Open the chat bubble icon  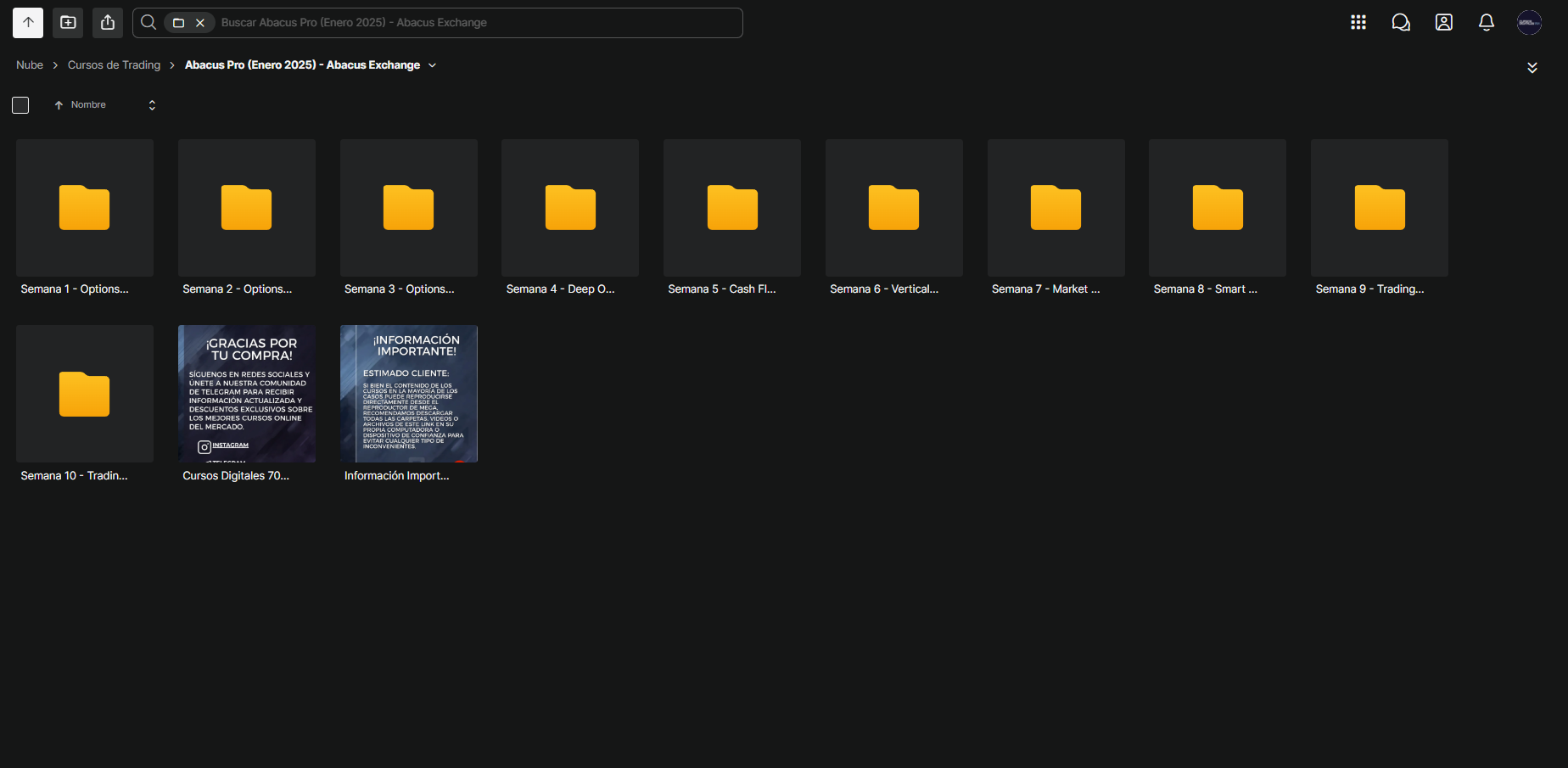pyautogui.click(x=1401, y=23)
